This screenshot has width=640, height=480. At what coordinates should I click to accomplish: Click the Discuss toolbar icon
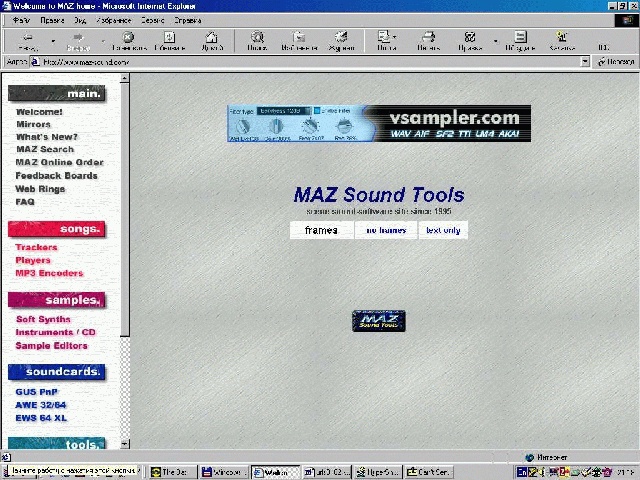coord(520,41)
